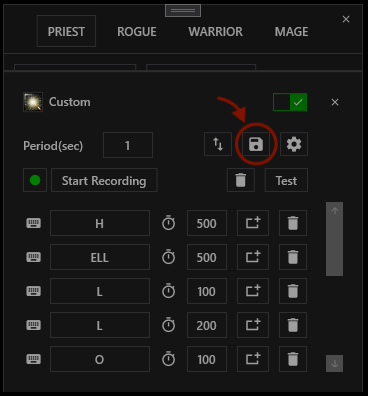Screen dimensions: 368x396
Task: Click the keyboard icon for the O row
Action: click(x=34, y=359)
